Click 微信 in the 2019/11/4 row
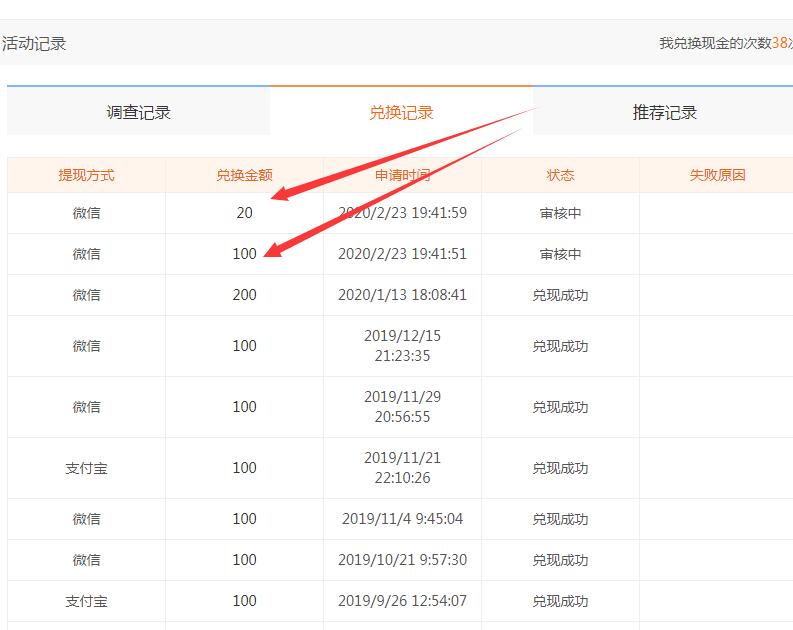793x630 pixels. tap(86, 519)
